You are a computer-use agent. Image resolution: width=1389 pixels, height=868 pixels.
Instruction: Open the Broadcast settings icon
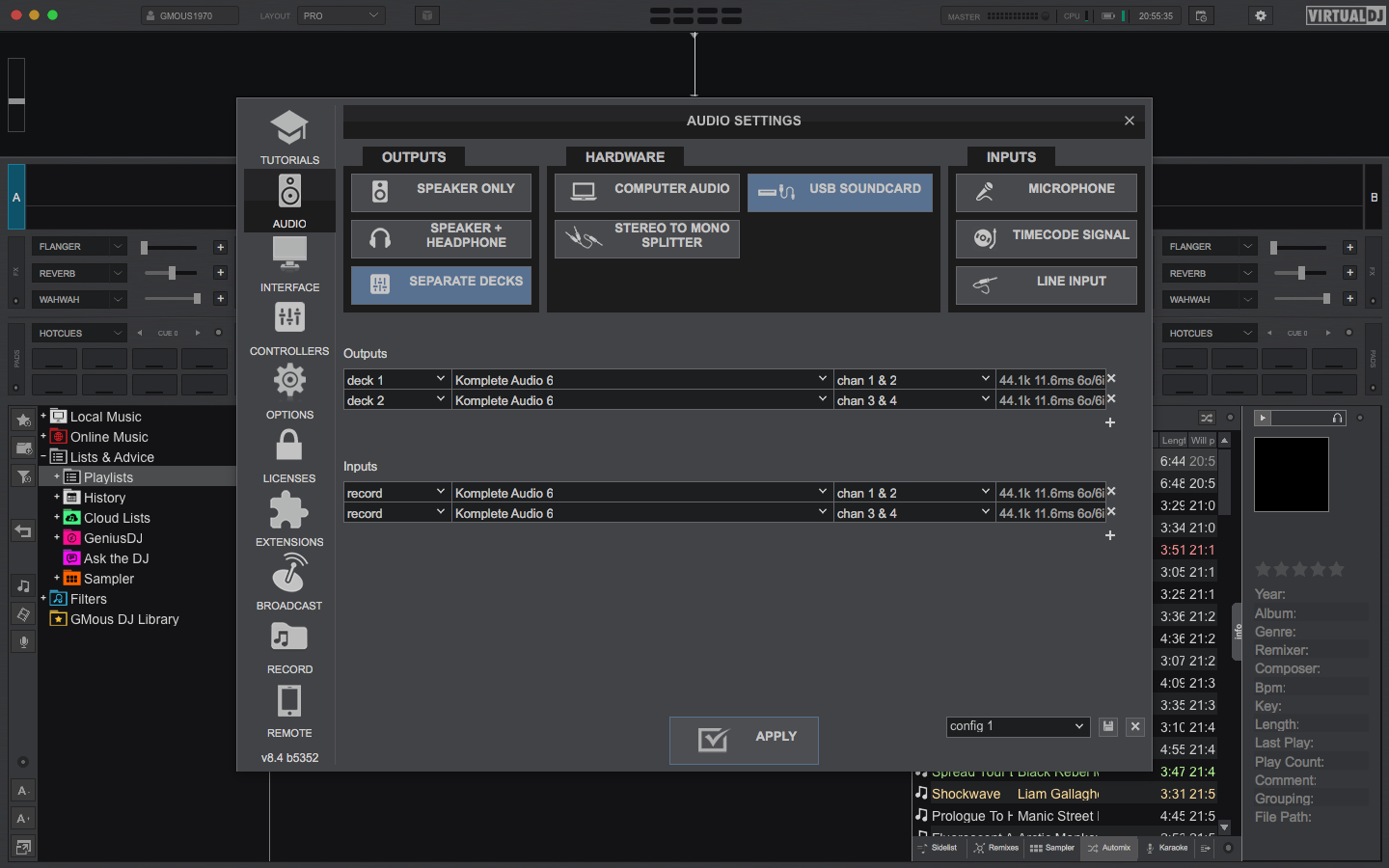coord(289,574)
